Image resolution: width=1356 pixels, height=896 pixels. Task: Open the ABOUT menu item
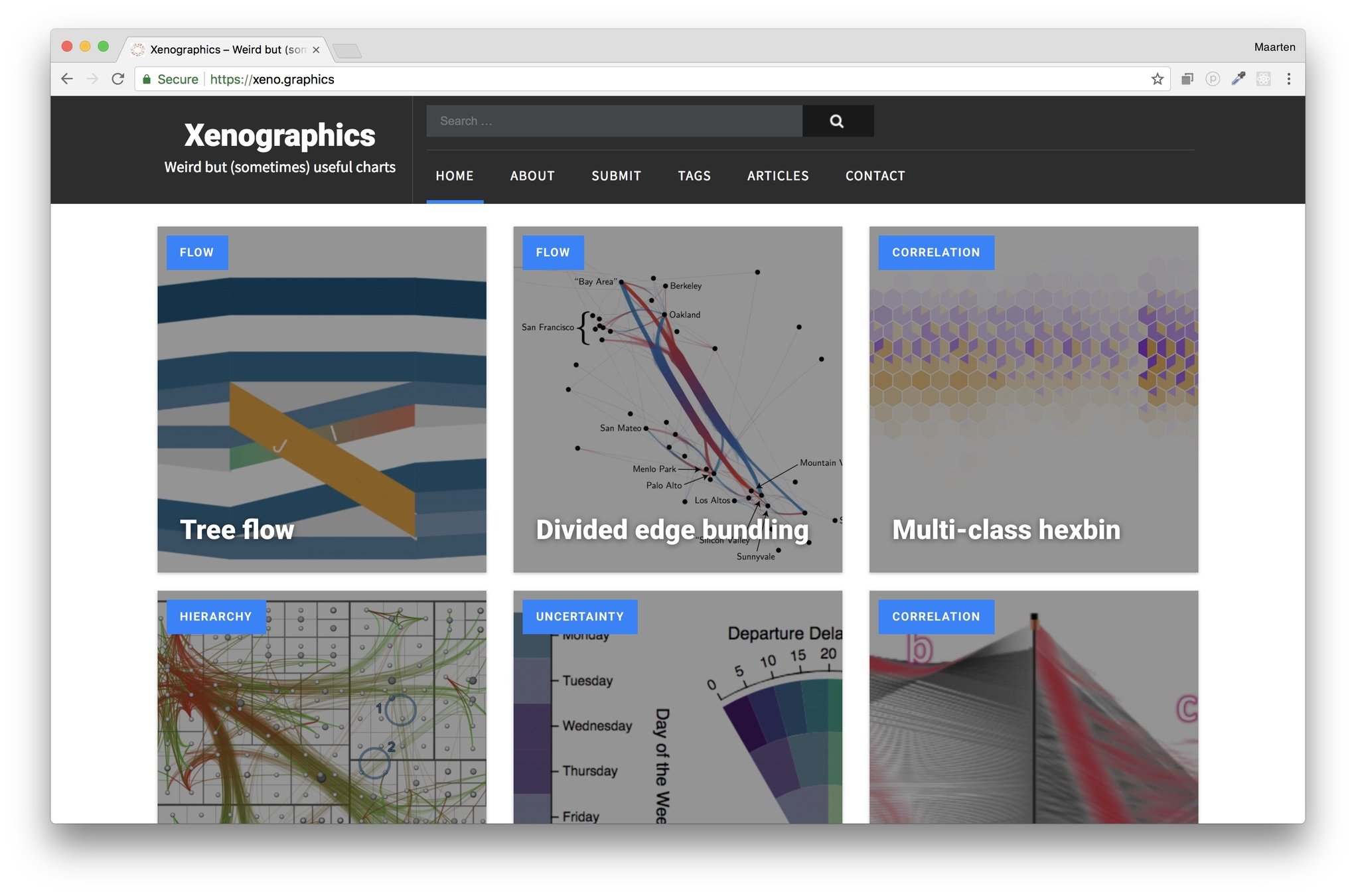point(532,176)
